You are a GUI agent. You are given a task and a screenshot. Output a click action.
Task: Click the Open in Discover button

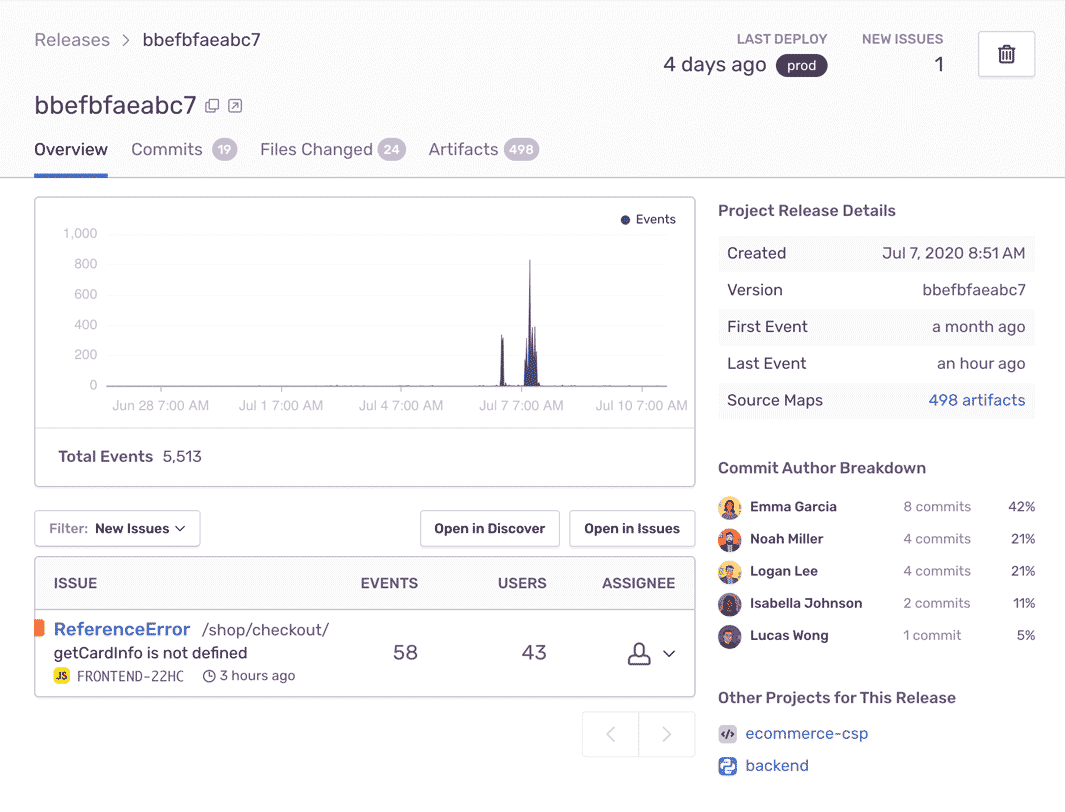(x=490, y=528)
